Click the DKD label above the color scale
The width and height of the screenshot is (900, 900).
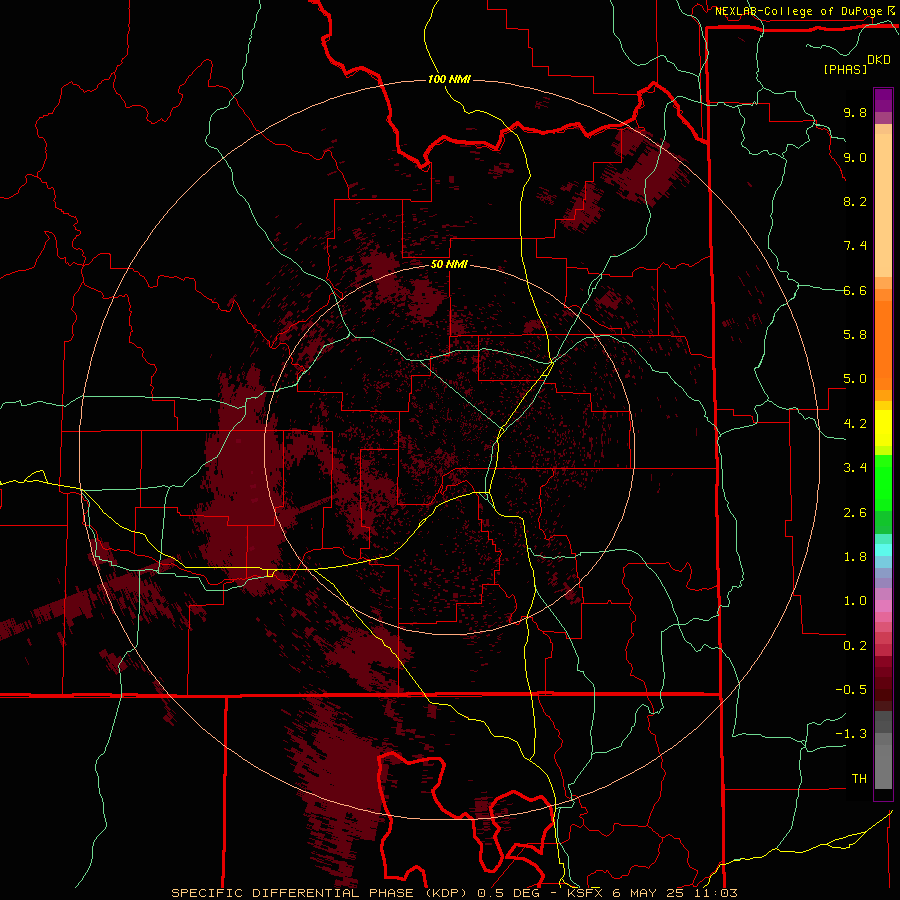[x=879, y=60]
